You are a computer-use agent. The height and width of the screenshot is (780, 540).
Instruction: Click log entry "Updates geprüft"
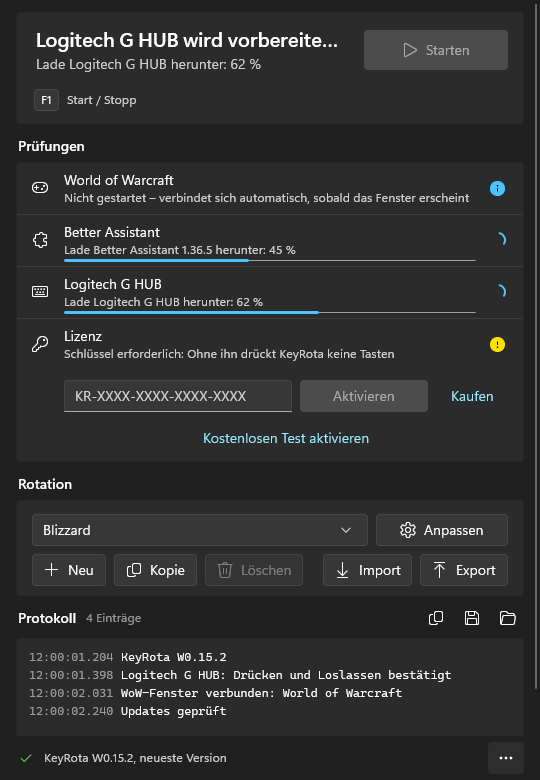(x=174, y=711)
